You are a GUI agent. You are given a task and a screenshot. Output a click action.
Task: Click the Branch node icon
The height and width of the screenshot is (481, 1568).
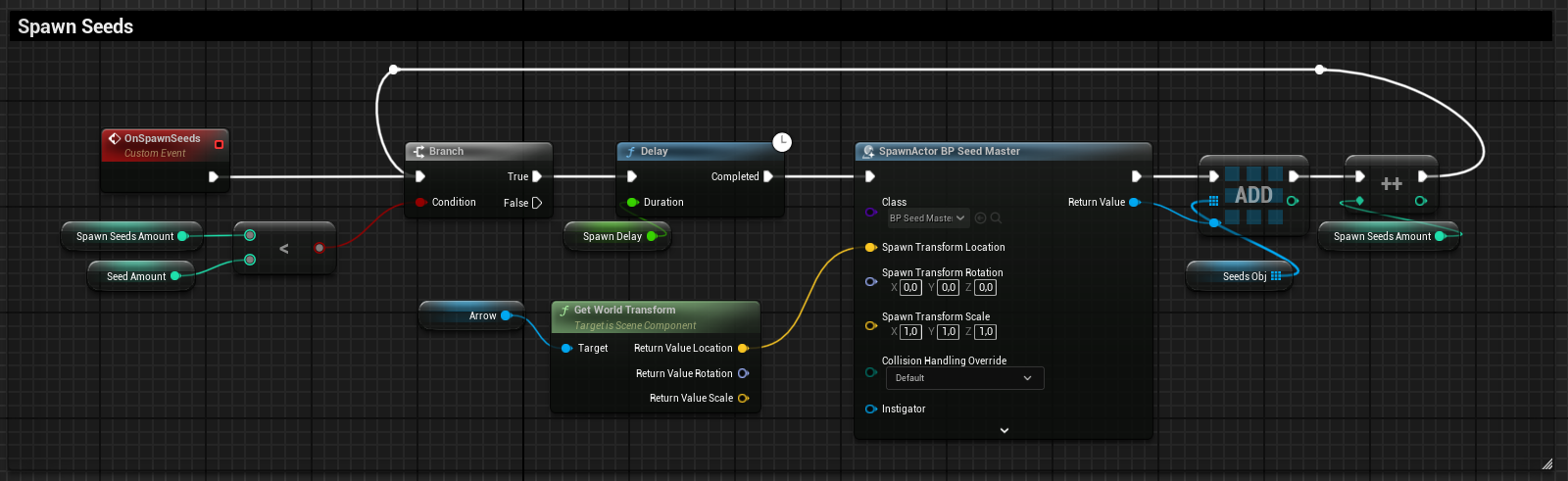pos(418,152)
